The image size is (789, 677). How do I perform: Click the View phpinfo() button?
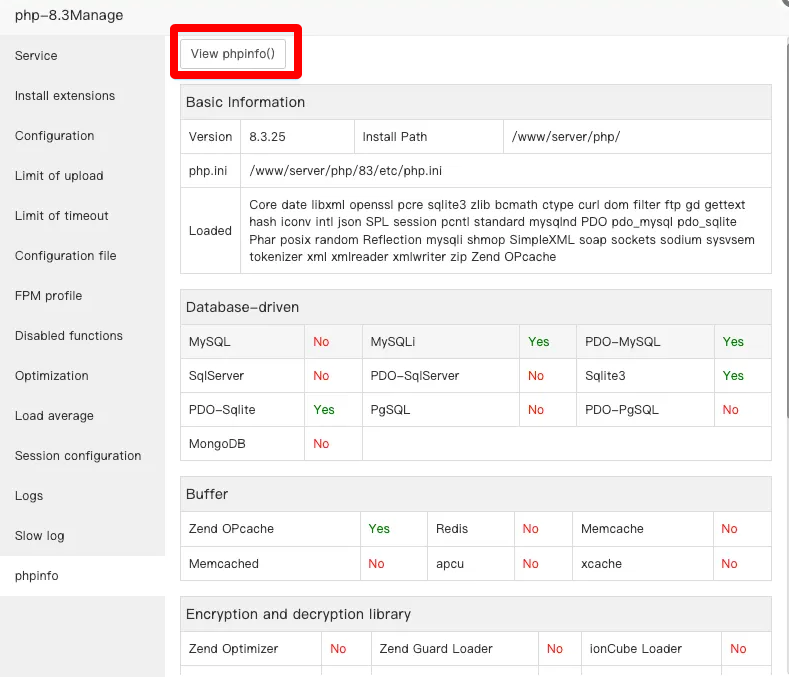233,54
